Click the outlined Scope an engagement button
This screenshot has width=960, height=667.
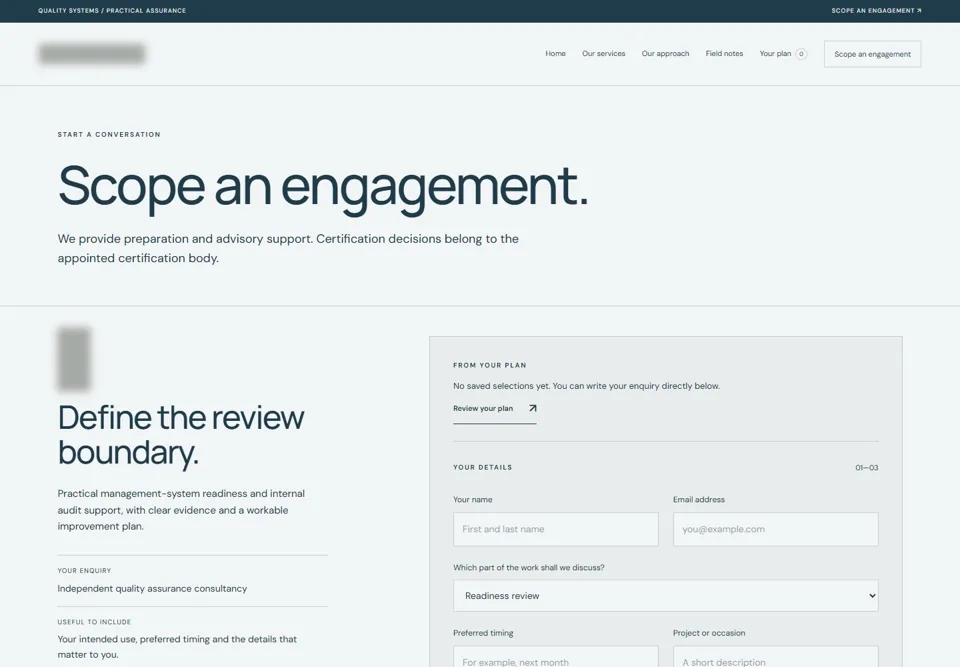point(872,54)
